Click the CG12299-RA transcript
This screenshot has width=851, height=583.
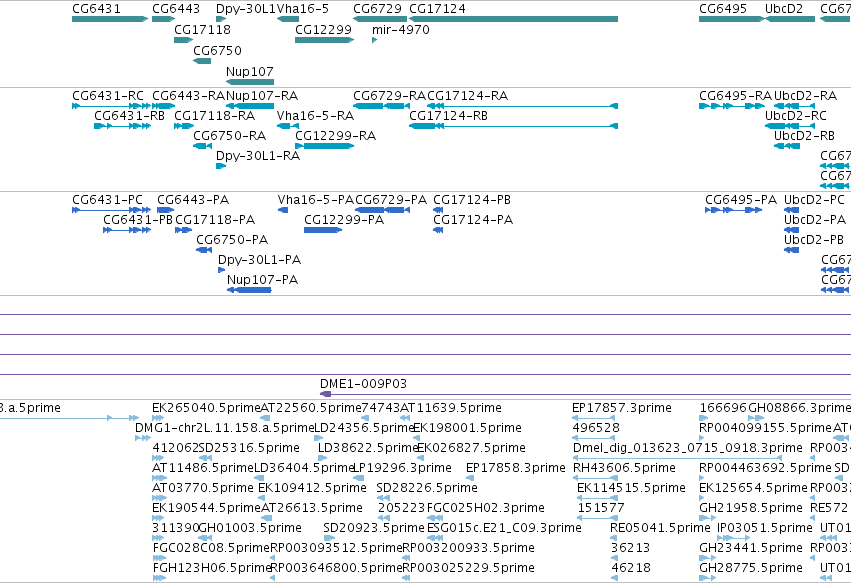pos(325,146)
